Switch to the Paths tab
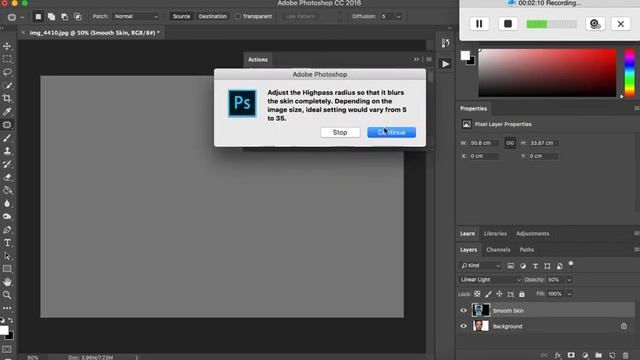Viewport: 640px width, 360px height. pos(527,249)
